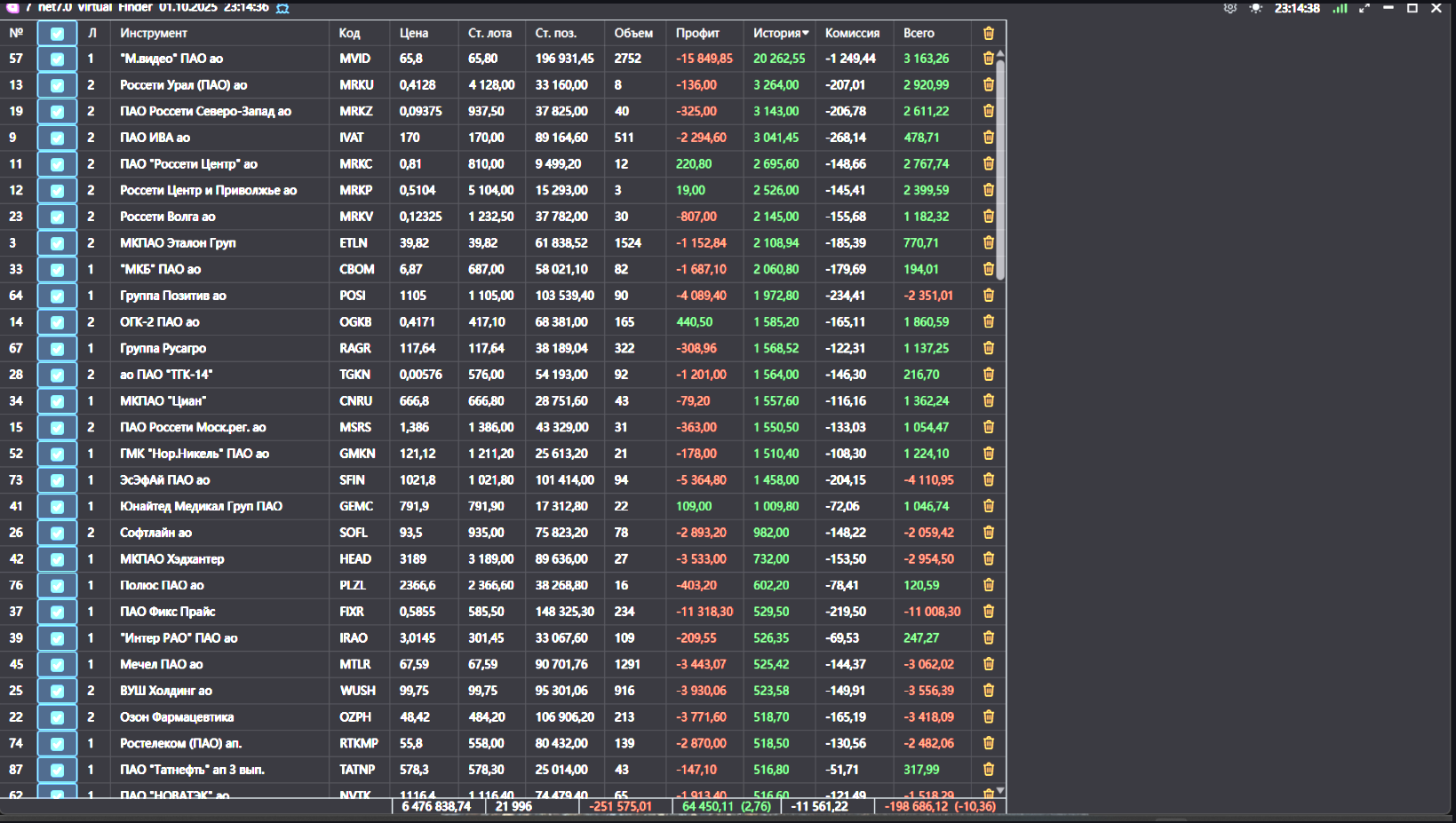Sort by the Комиссия column header
The image size is (1456, 823).
[x=852, y=33]
